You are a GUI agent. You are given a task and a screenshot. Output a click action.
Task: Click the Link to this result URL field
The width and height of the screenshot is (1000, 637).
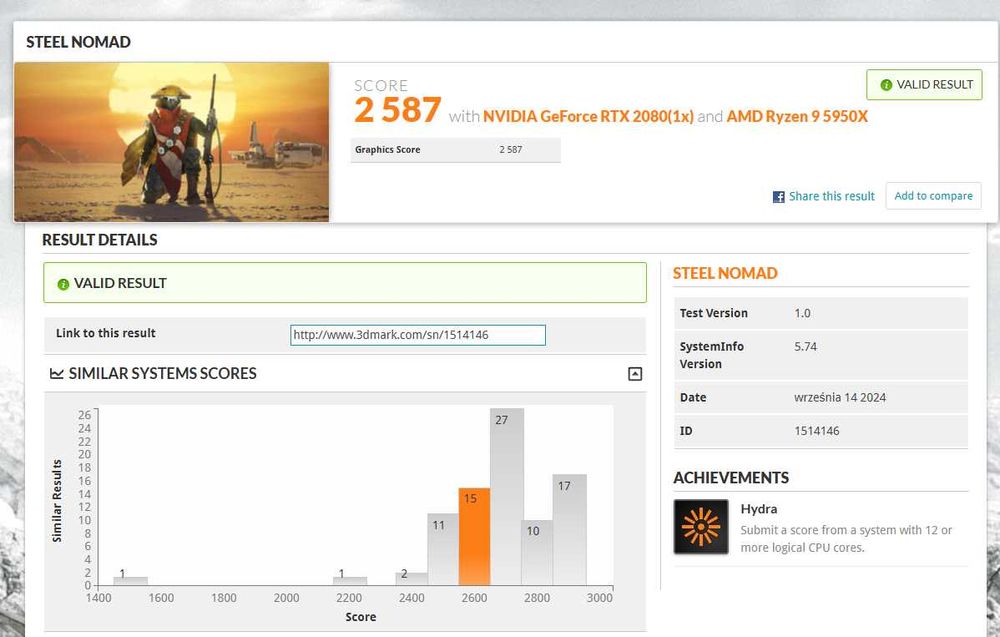(418, 335)
